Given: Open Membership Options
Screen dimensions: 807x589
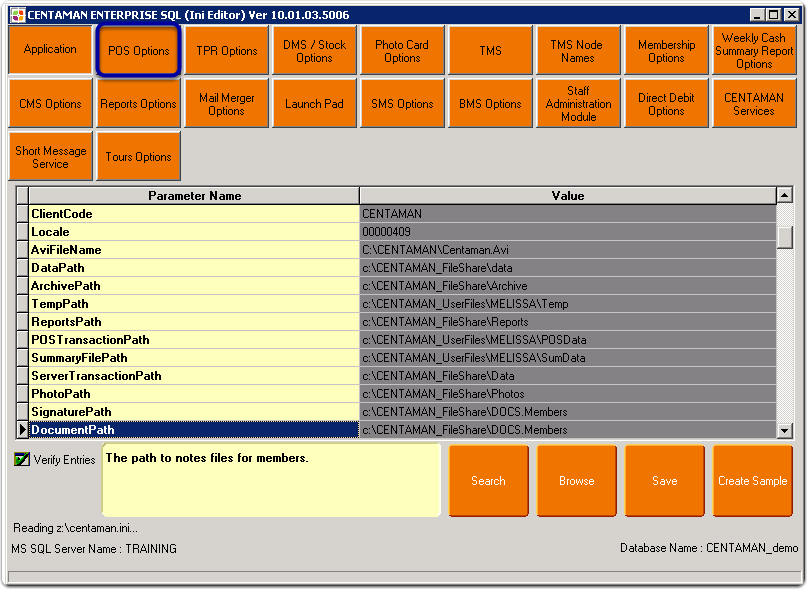Looking at the screenshot, I should pyautogui.click(x=666, y=50).
